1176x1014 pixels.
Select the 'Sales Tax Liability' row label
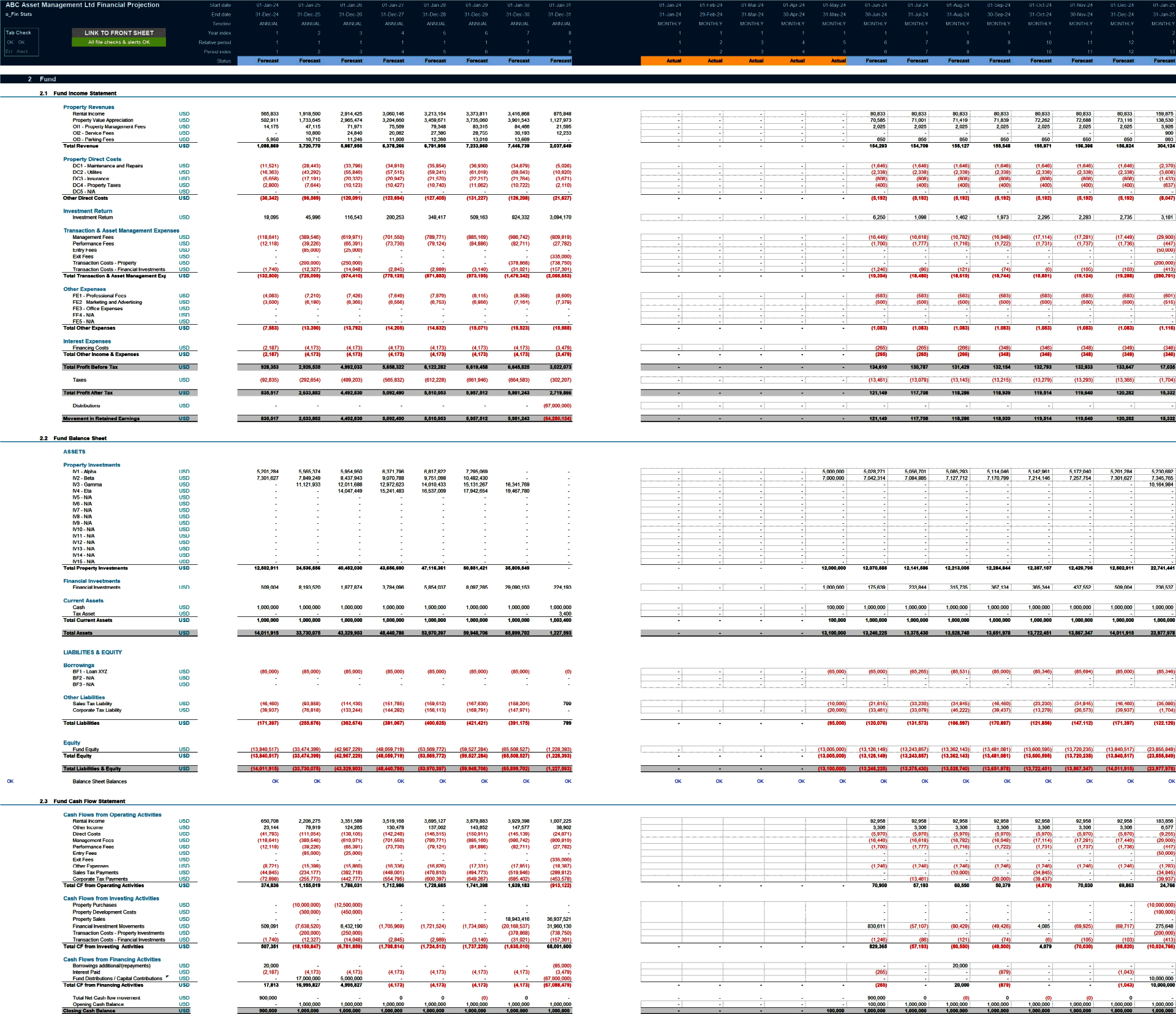point(92,703)
